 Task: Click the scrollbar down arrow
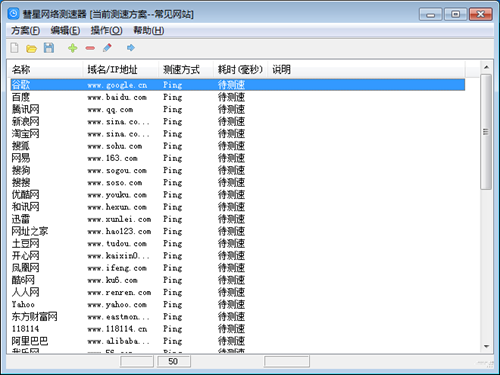(x=486, y=347)
